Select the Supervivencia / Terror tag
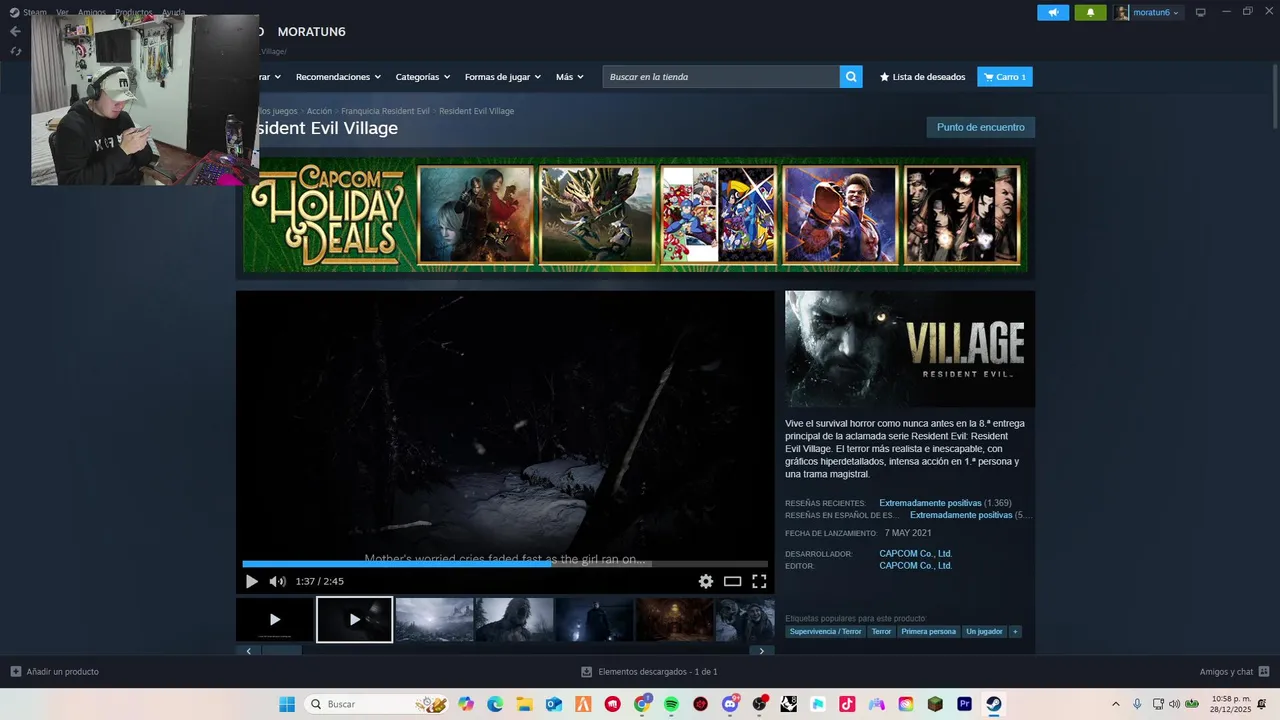This screenshot has width=1280, height=720. point(825,632)
